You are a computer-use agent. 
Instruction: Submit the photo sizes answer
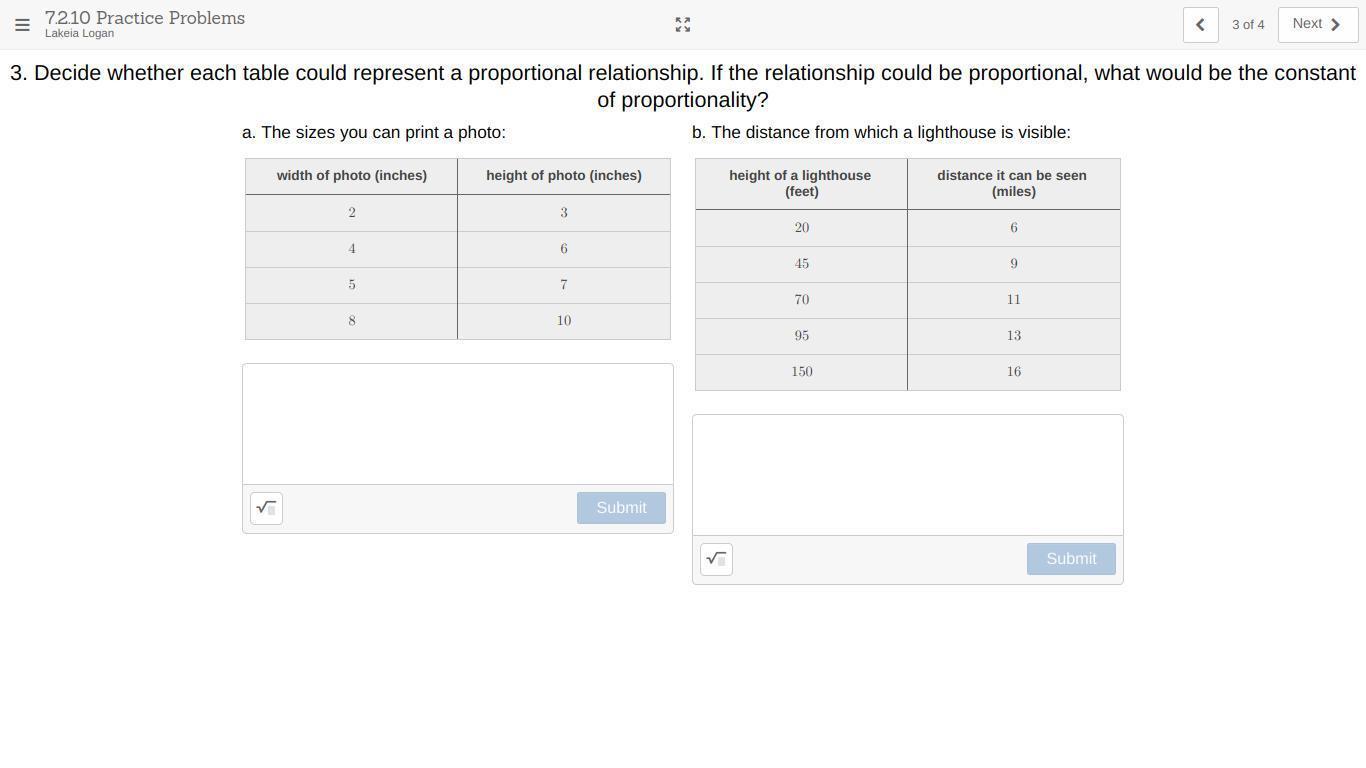click(x=621, y=508)
